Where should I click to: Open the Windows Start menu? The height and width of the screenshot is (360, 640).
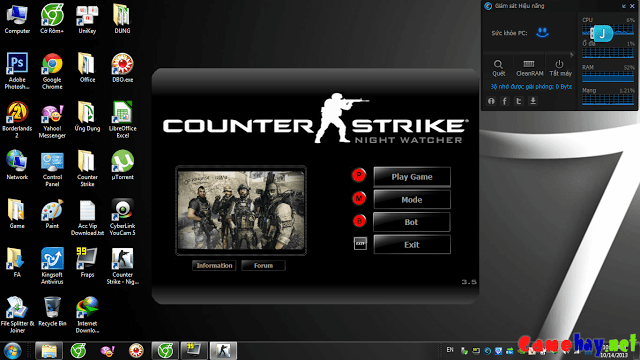(12, 351)
